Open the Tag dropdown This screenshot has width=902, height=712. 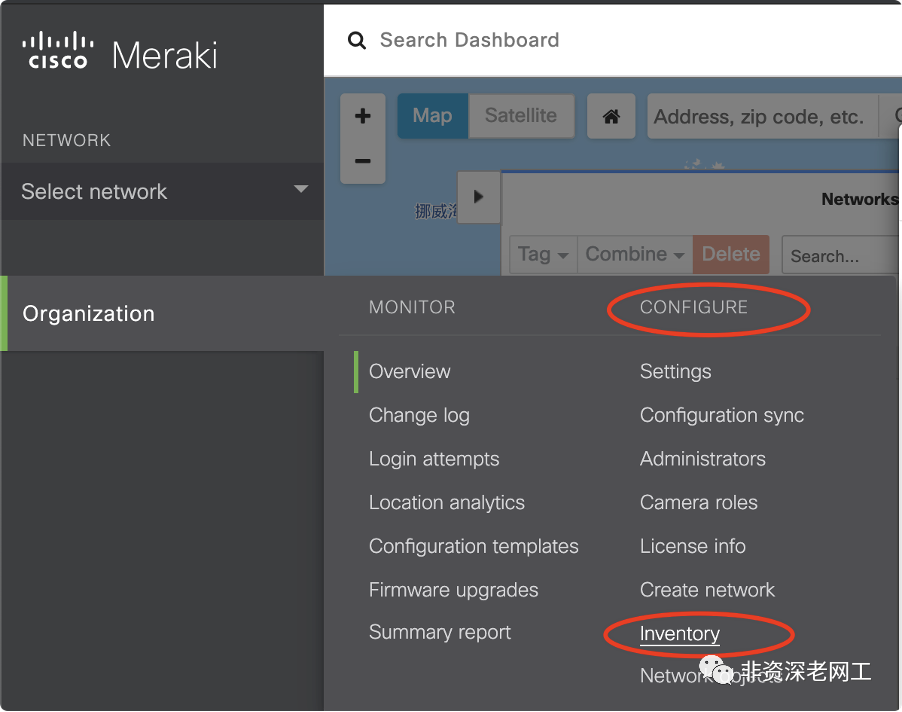pyautogui.click(x=543, y=254)
